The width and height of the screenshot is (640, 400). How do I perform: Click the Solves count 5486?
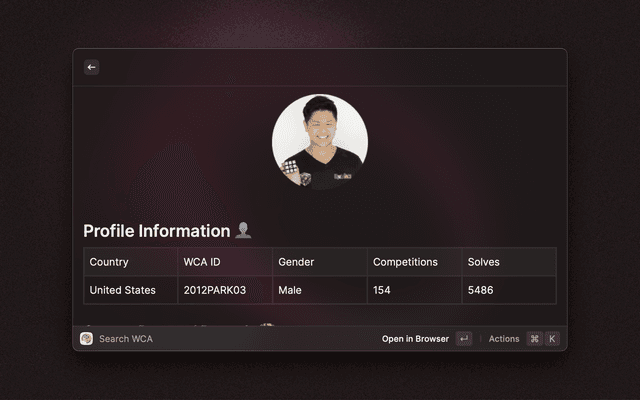tap(482, 290)
